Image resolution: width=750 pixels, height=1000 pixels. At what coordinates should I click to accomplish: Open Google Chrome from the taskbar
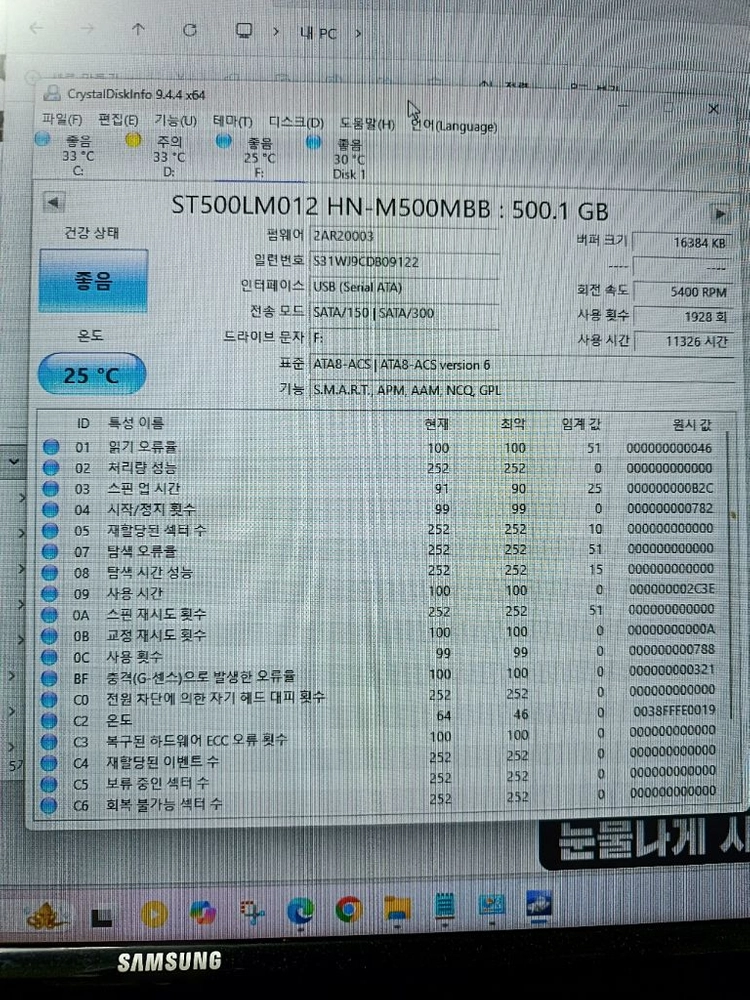[x=349, y=910]
